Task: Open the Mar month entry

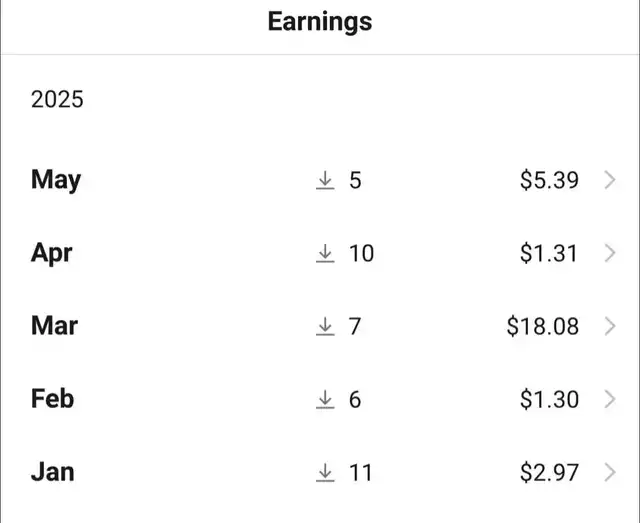Action: pos(54,326)
